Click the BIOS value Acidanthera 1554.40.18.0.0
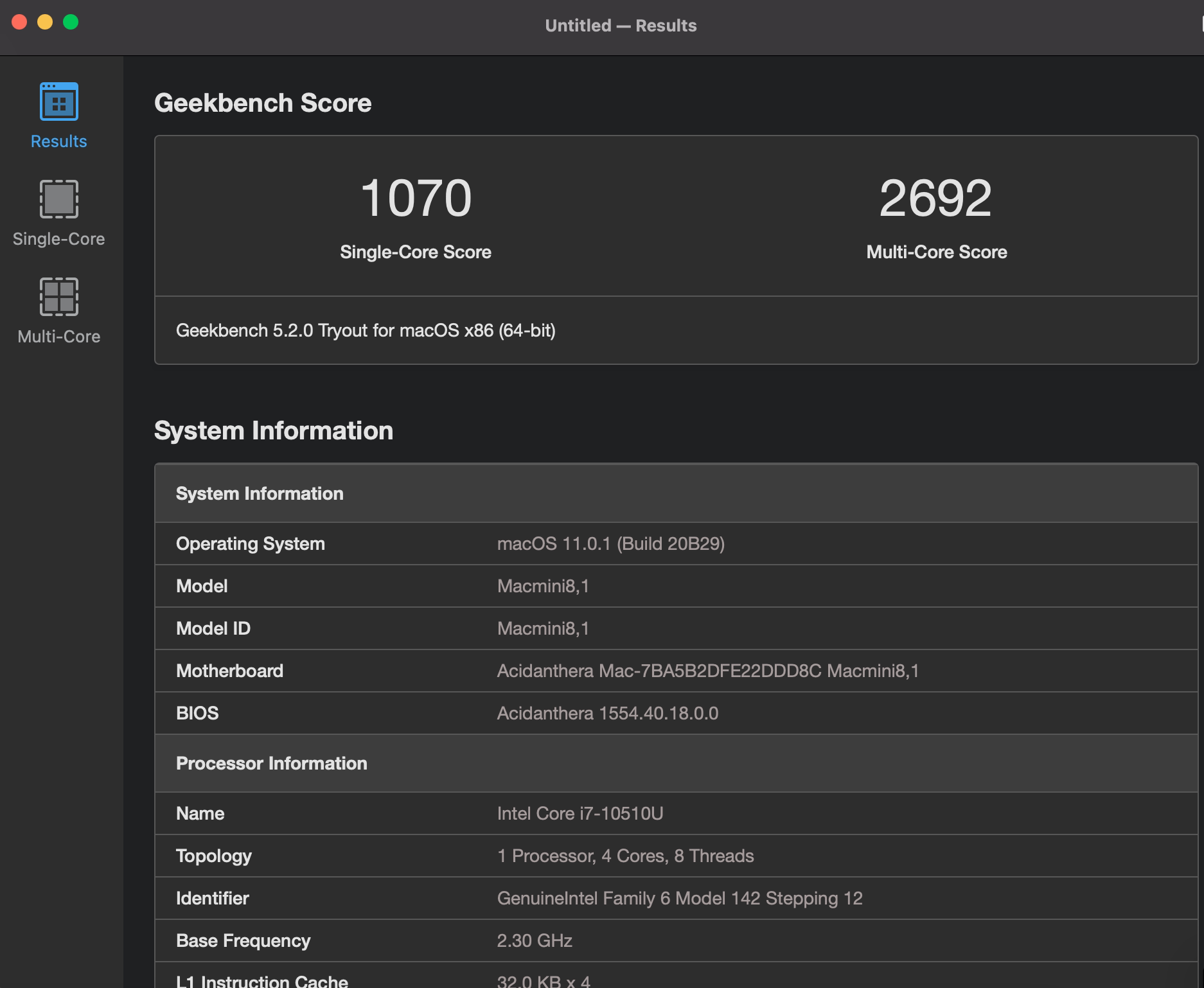 607,713
